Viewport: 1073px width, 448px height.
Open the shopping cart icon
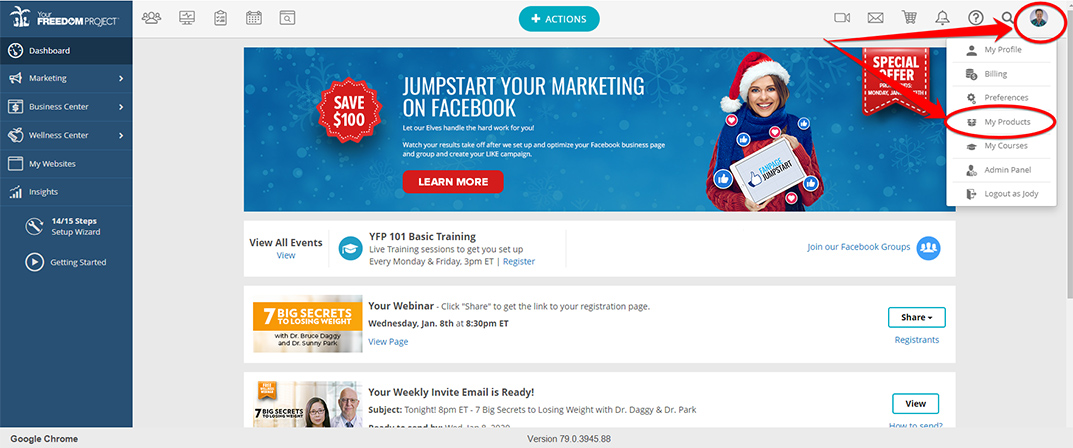(x=909, y=18)
